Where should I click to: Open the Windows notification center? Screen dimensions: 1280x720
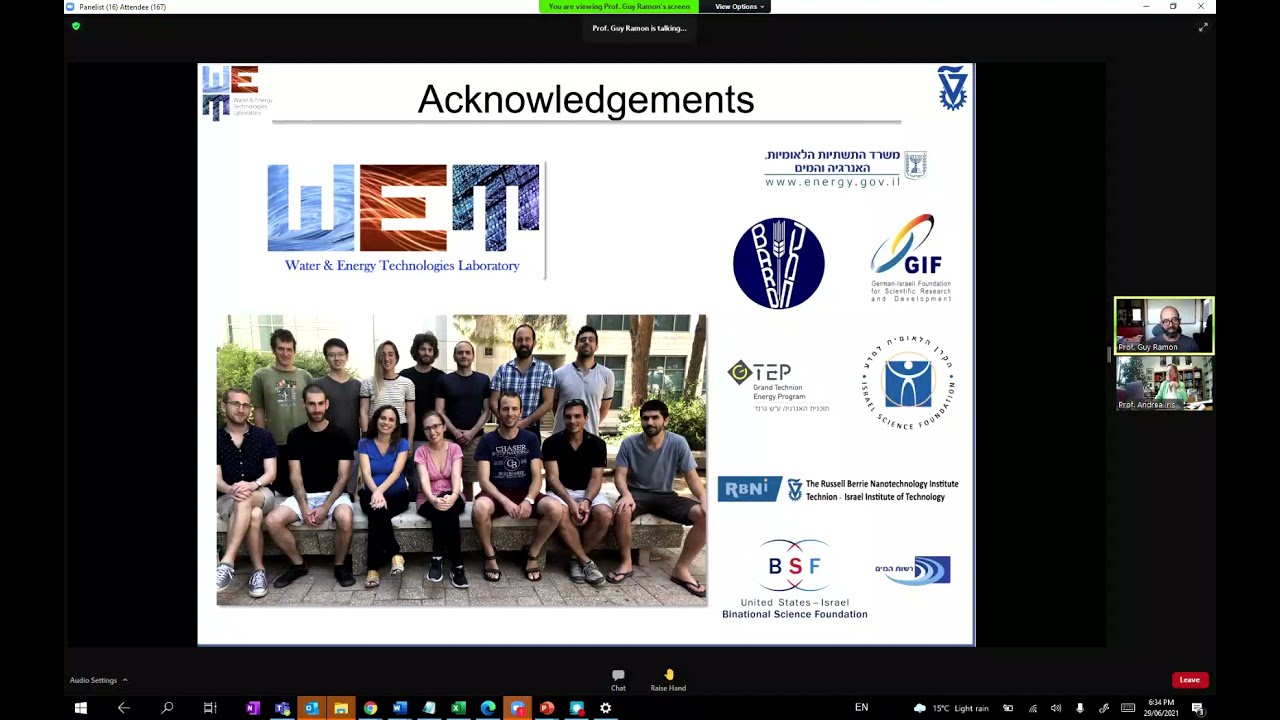tap(1197, 708)
